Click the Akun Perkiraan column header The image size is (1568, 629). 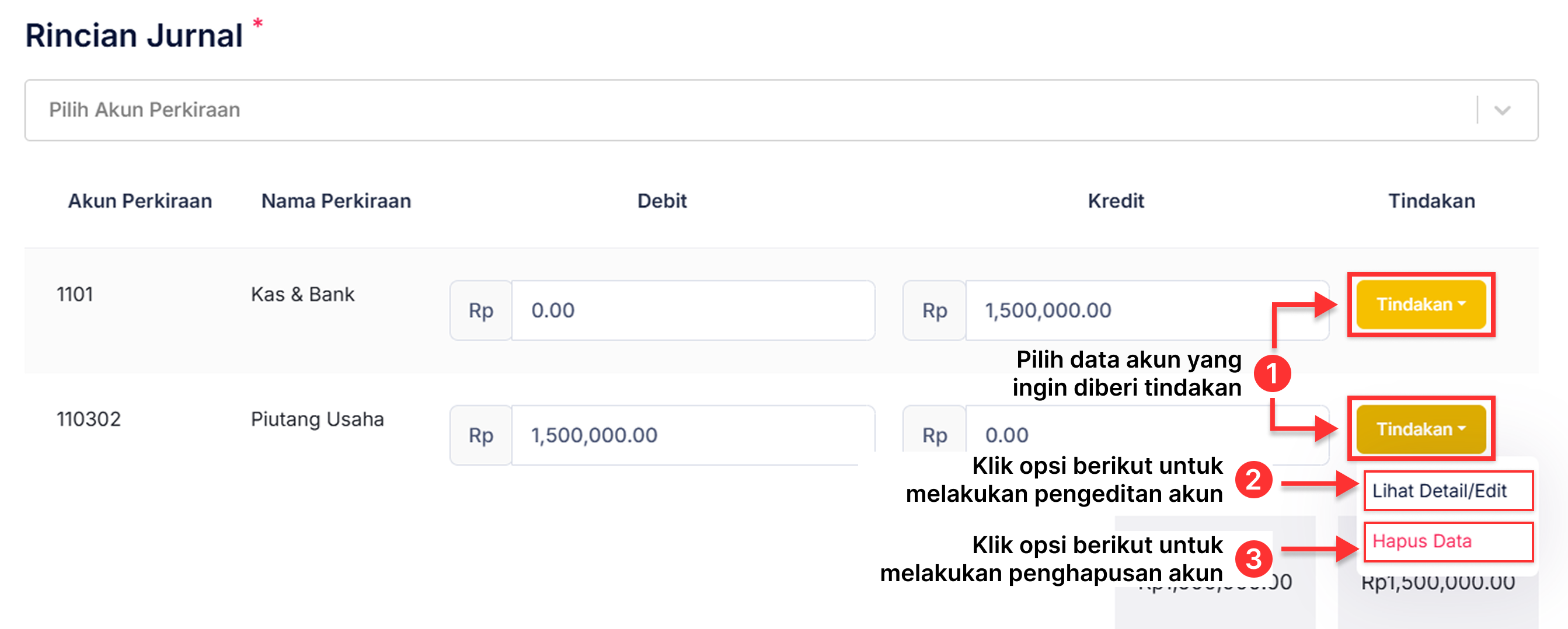140,201
